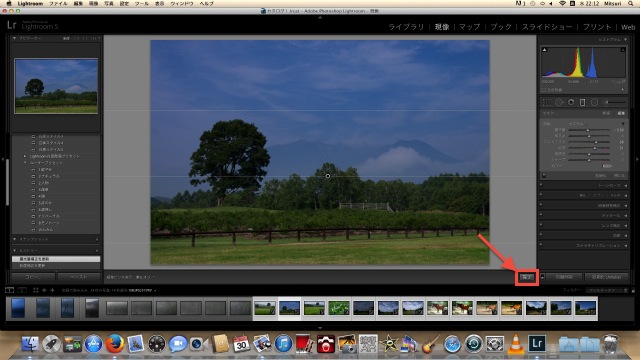Select the Graduated Filter tool icon

pyautogui.click(x=582, y=102)
